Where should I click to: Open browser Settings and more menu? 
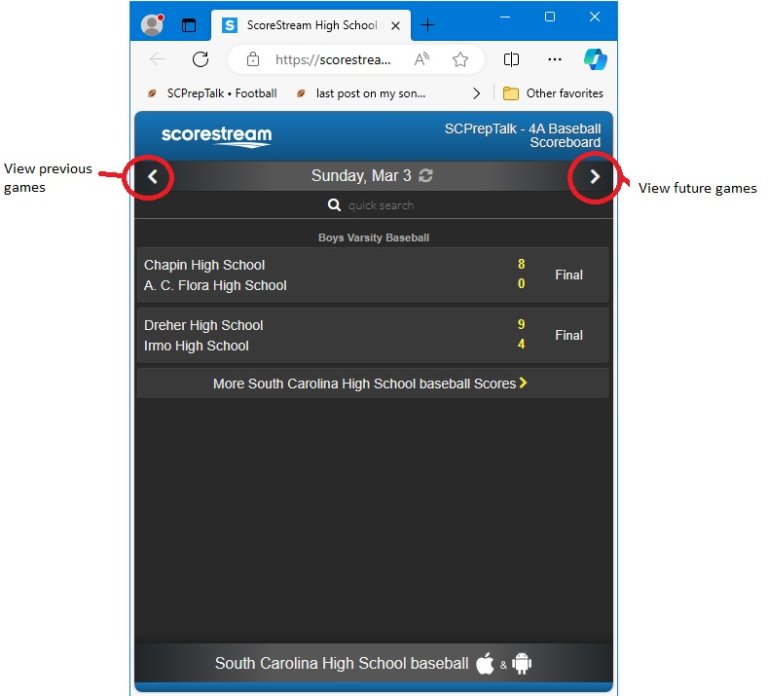tap(554, 59)
